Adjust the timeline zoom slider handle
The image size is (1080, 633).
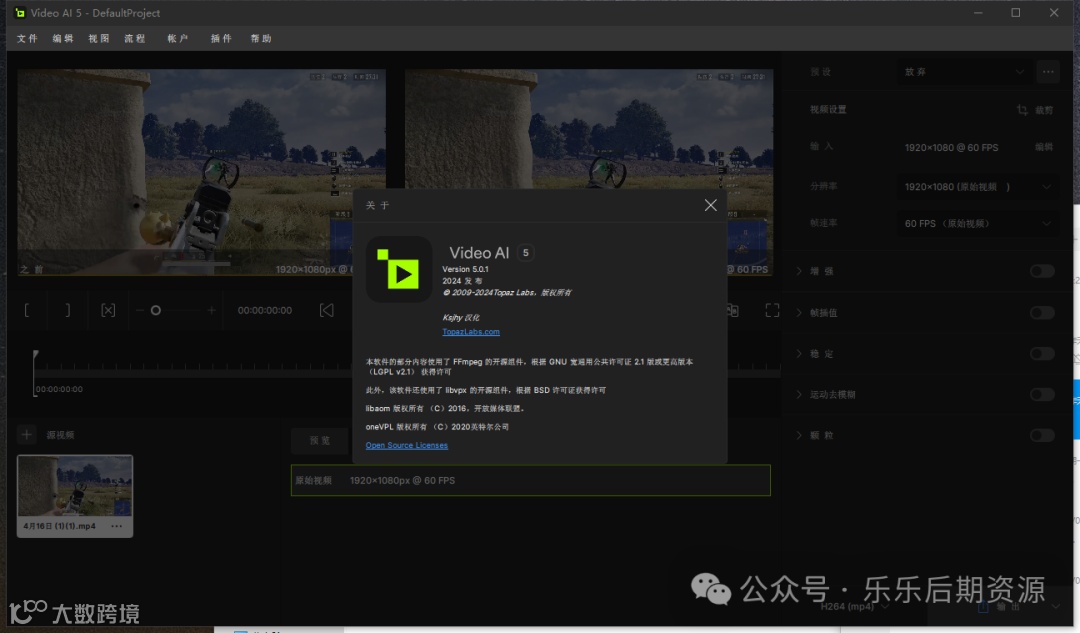pyautogui.click(x=156, y=311)
